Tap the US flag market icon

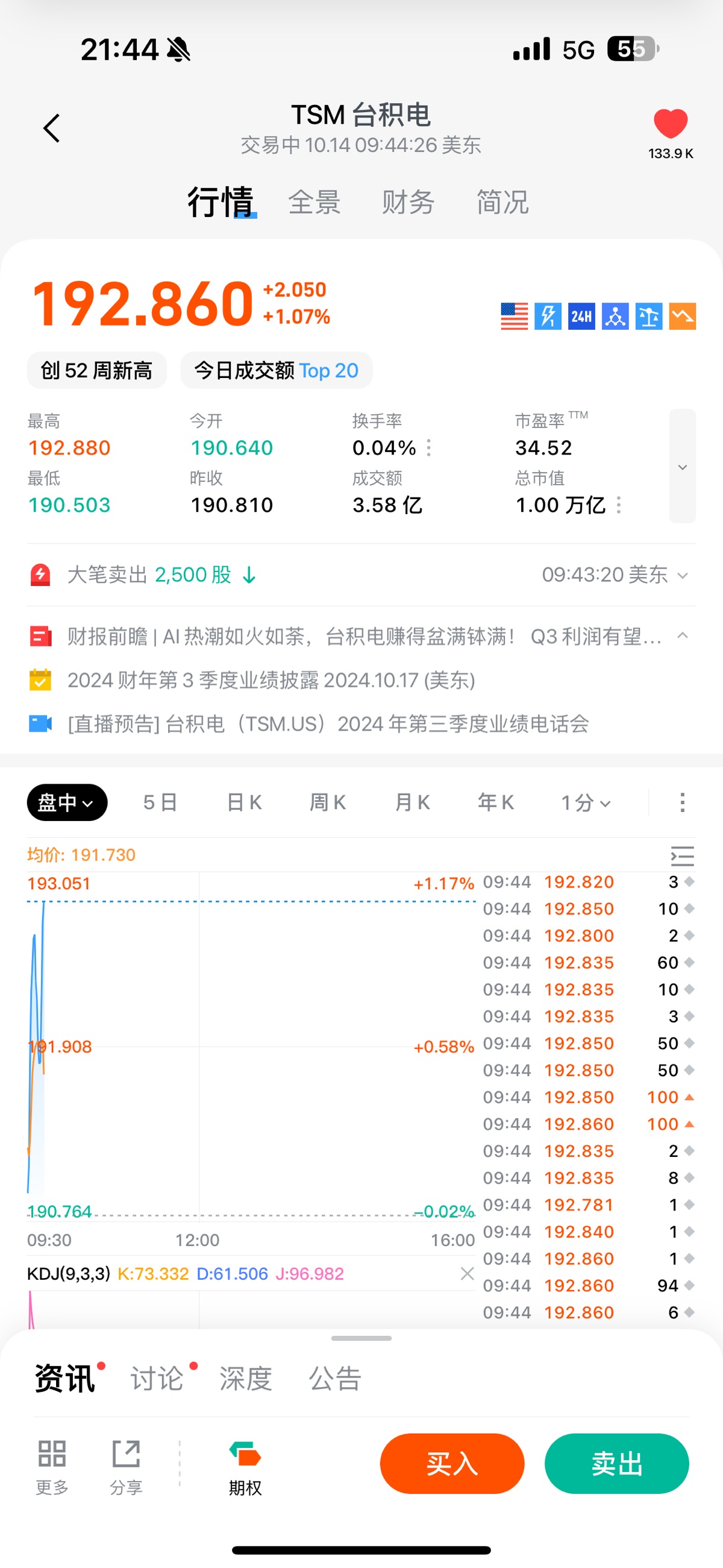(x=515, y=316)
